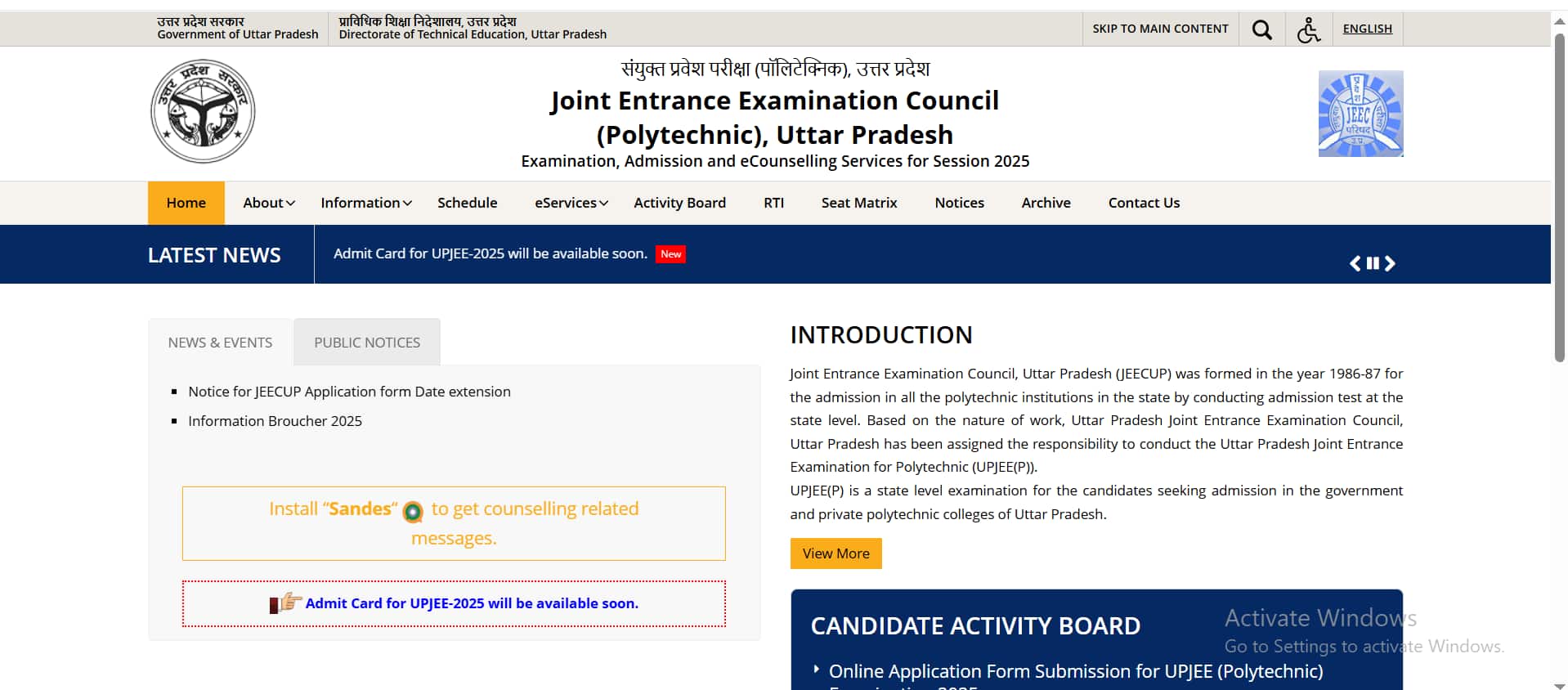Open Seat Matrix from navigation bar
1568x690 pixels.
tap(859, 203)
